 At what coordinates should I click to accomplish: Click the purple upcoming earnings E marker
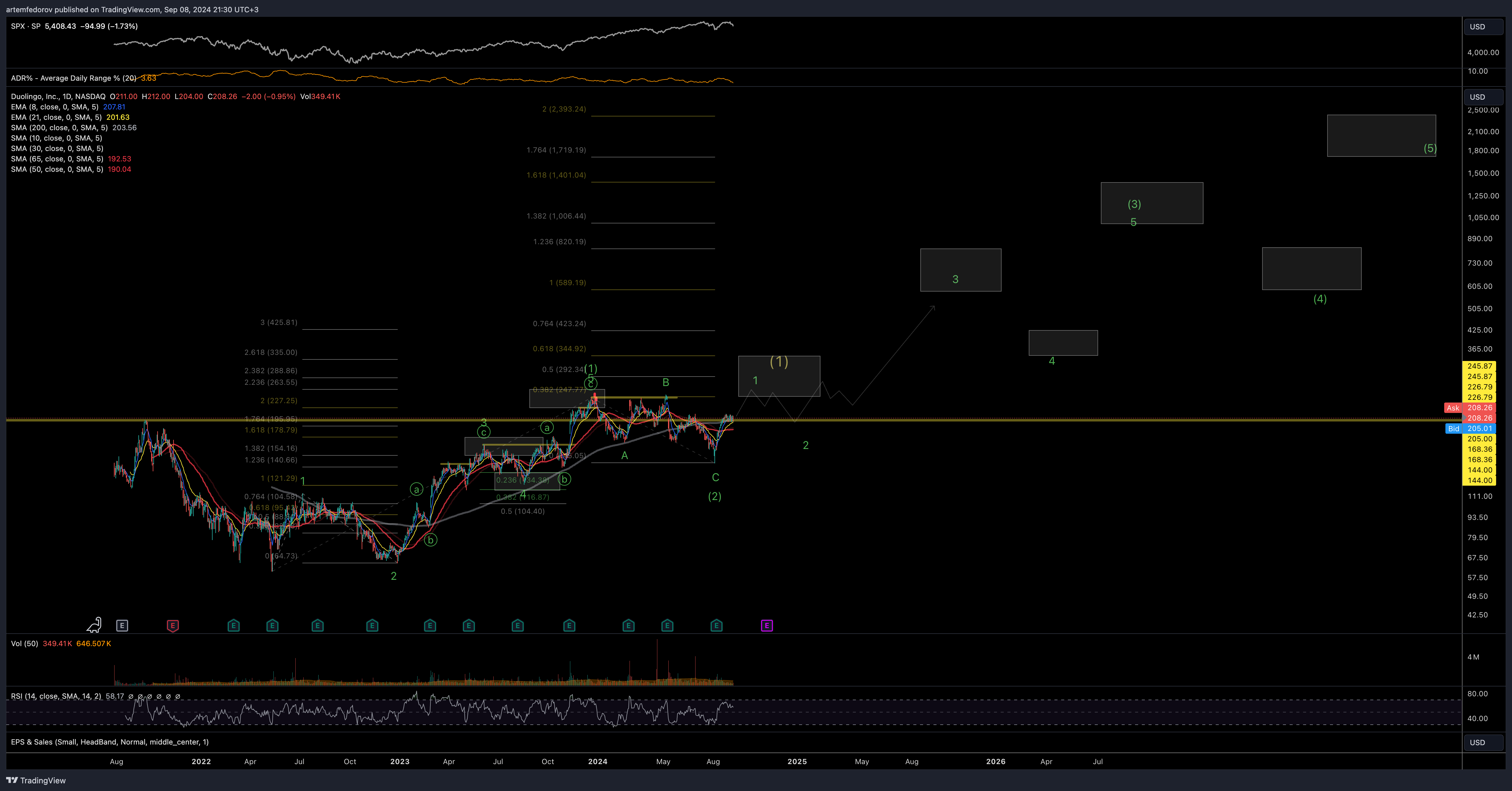pos(767,626)
